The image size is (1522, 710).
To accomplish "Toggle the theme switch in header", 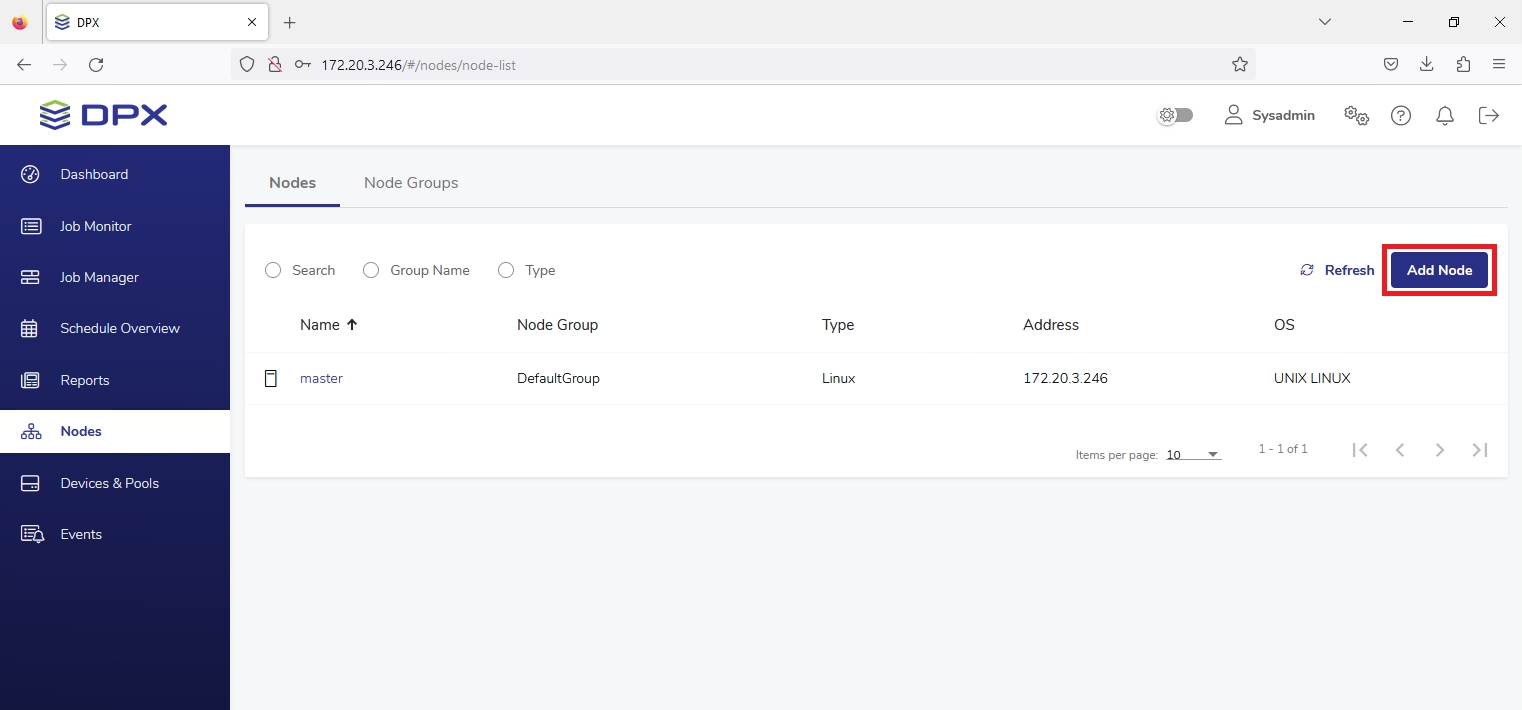I will coord(1175,115).
